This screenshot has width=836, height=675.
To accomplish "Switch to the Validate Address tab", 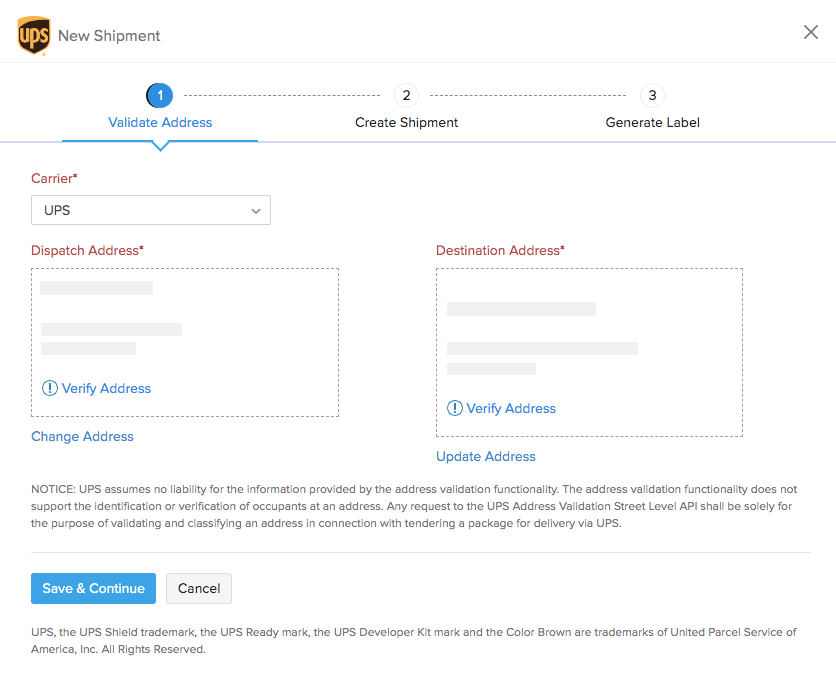I will tap(160, 122).
